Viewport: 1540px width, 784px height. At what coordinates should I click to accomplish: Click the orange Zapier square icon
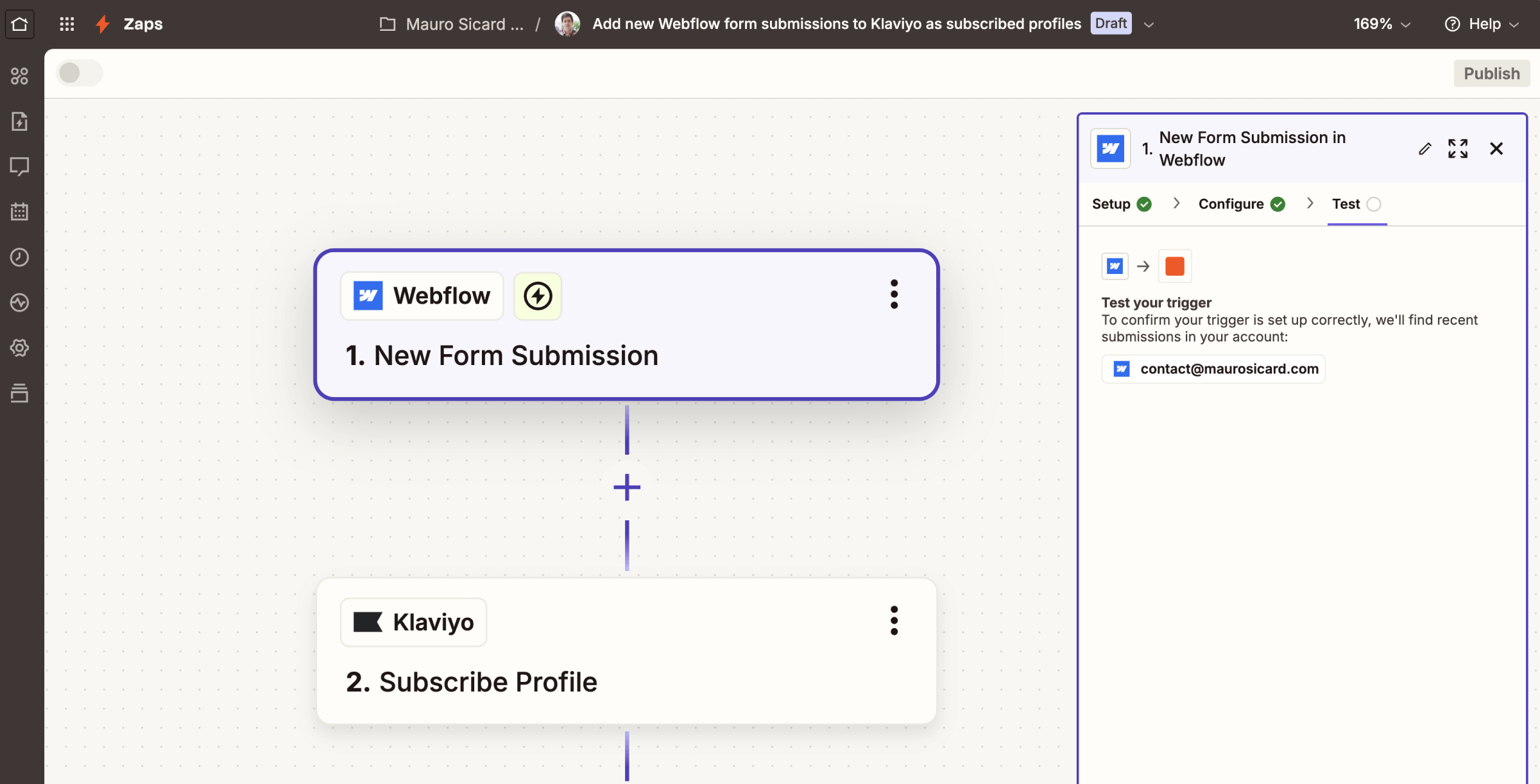(1175, 266)
